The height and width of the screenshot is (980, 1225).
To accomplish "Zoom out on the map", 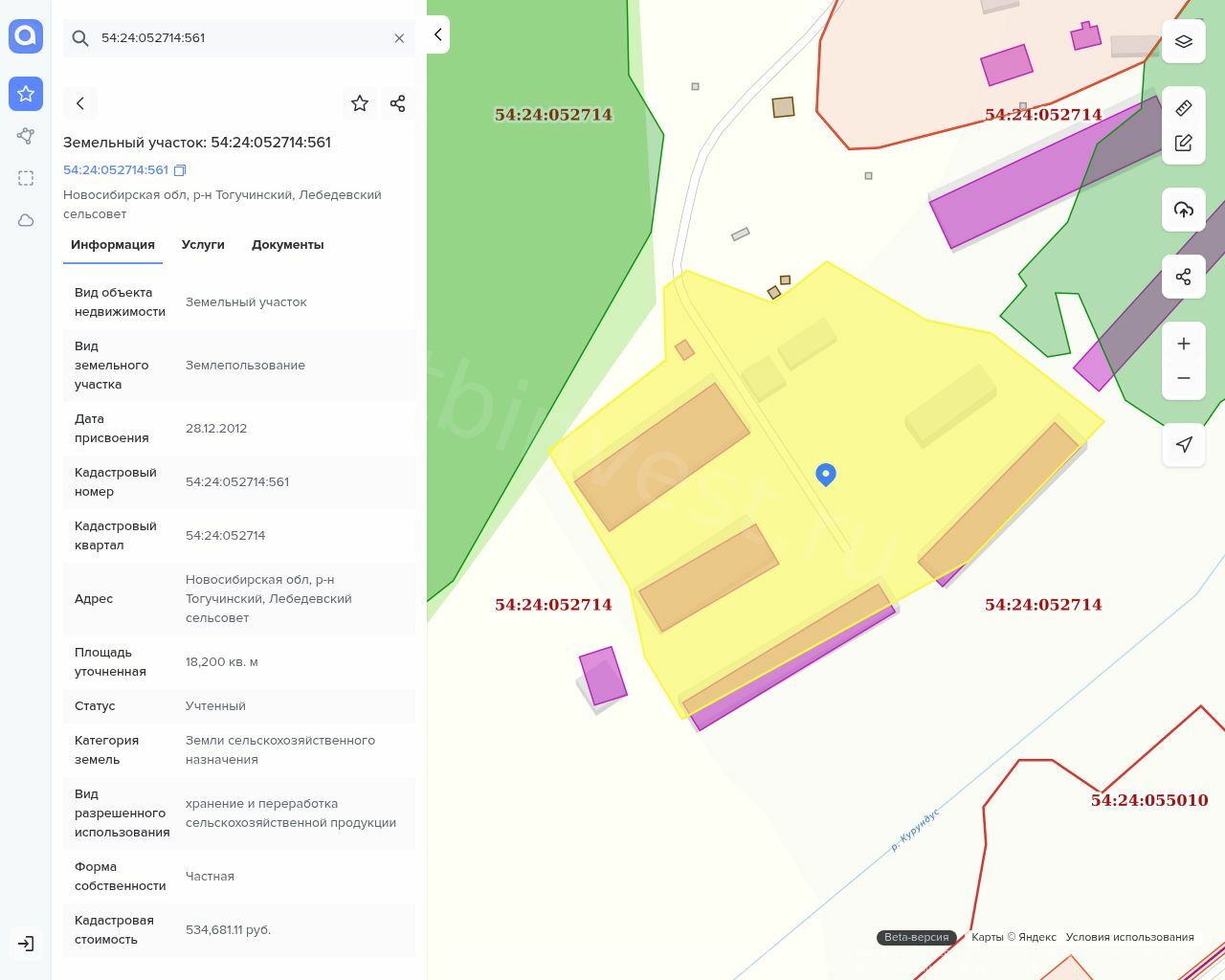I will (x=1184, y=378).
